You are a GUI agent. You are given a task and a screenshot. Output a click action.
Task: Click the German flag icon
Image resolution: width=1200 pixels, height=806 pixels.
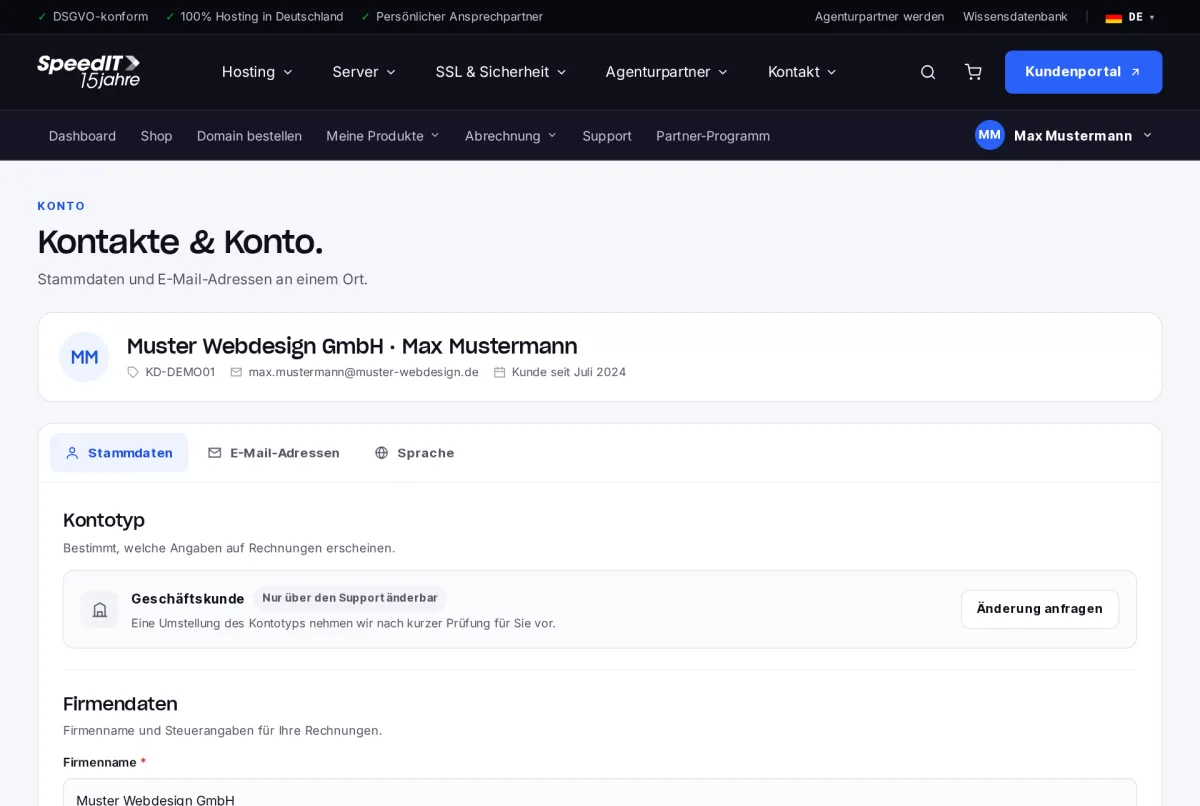[x=1113, y=17]
